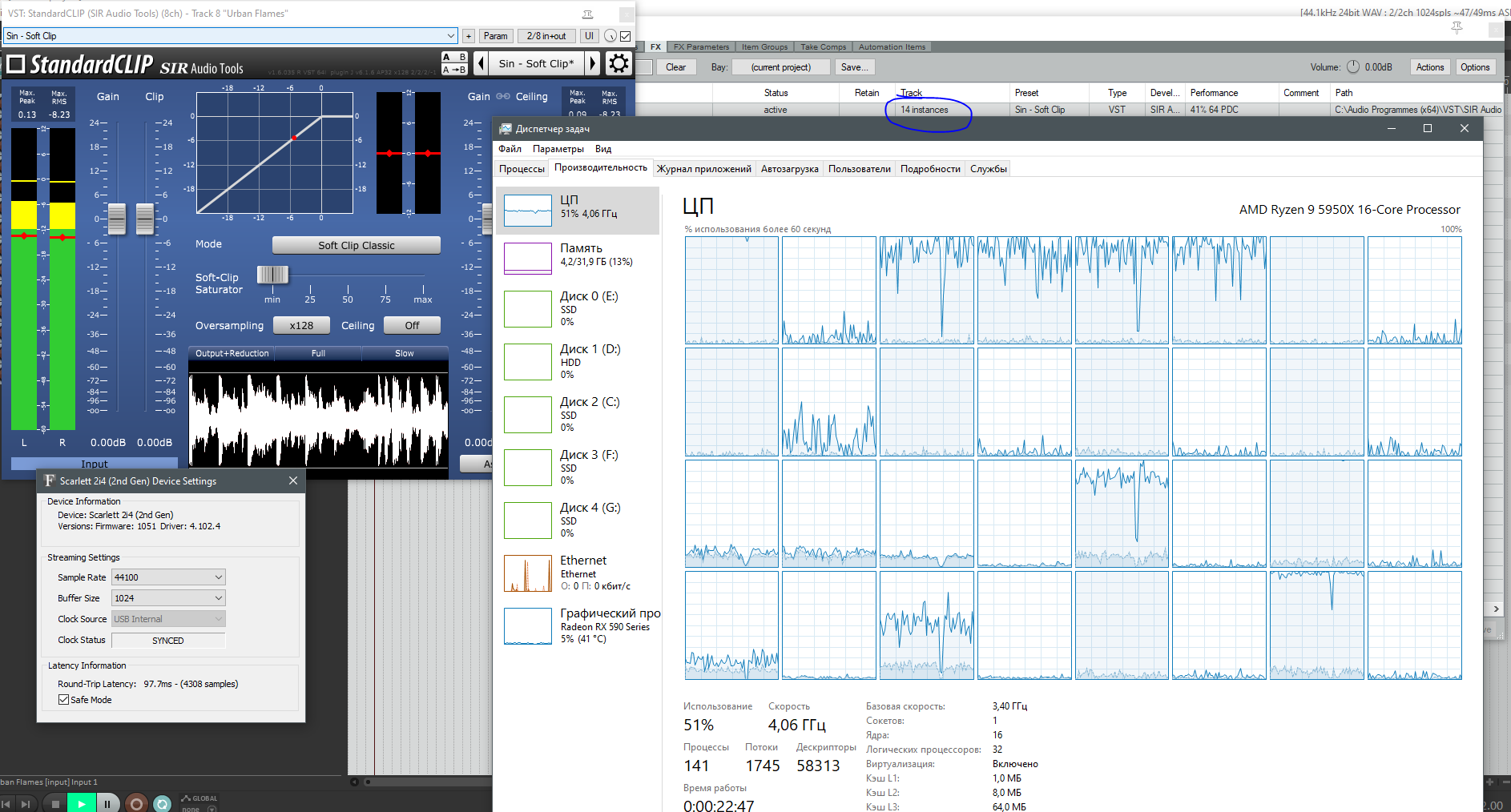Pin the VST window on top

click(587, 14)
